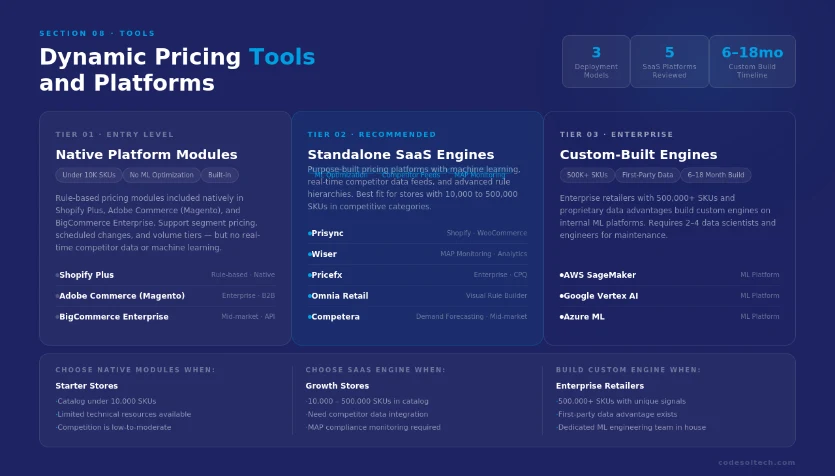Click the 'Dynamic Pricing Tools and Platforms' heading
Screen dimensions: 835x476
click(x=177, y=70)
